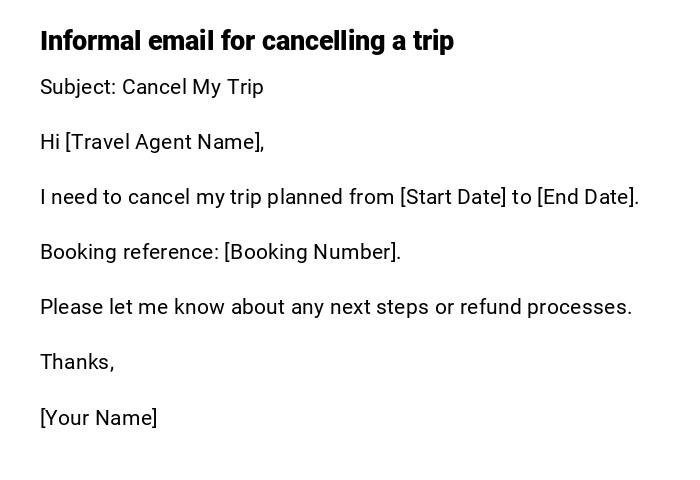Screen dimensions: 700x480
Task: Click the 'Hi' greeting word
Action: (x=50, y=142)
